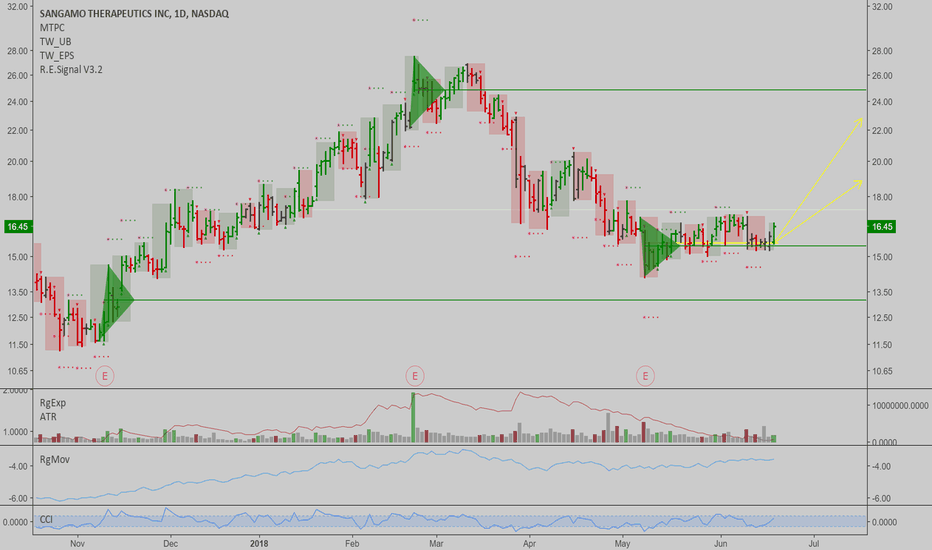Click the 32.00 level on right price scale

(882, 7)
